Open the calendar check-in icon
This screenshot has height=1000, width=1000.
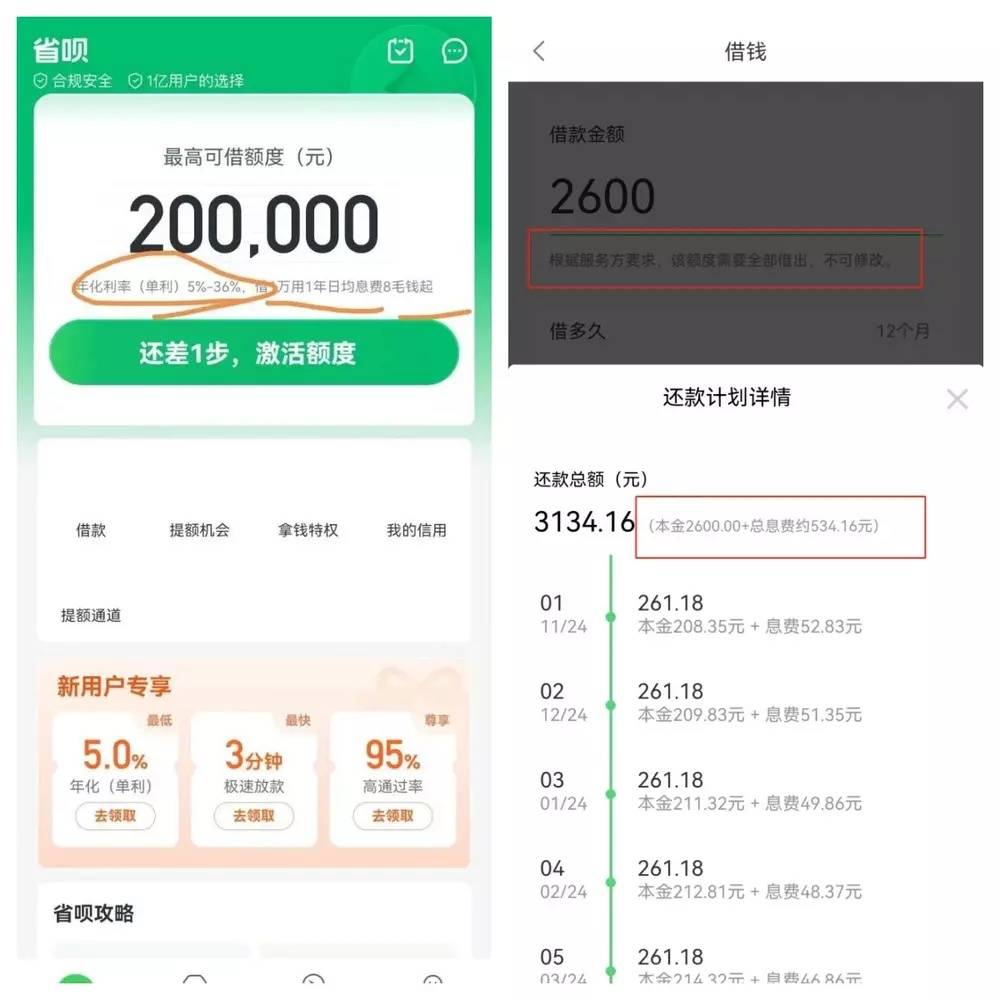(401, 51)
